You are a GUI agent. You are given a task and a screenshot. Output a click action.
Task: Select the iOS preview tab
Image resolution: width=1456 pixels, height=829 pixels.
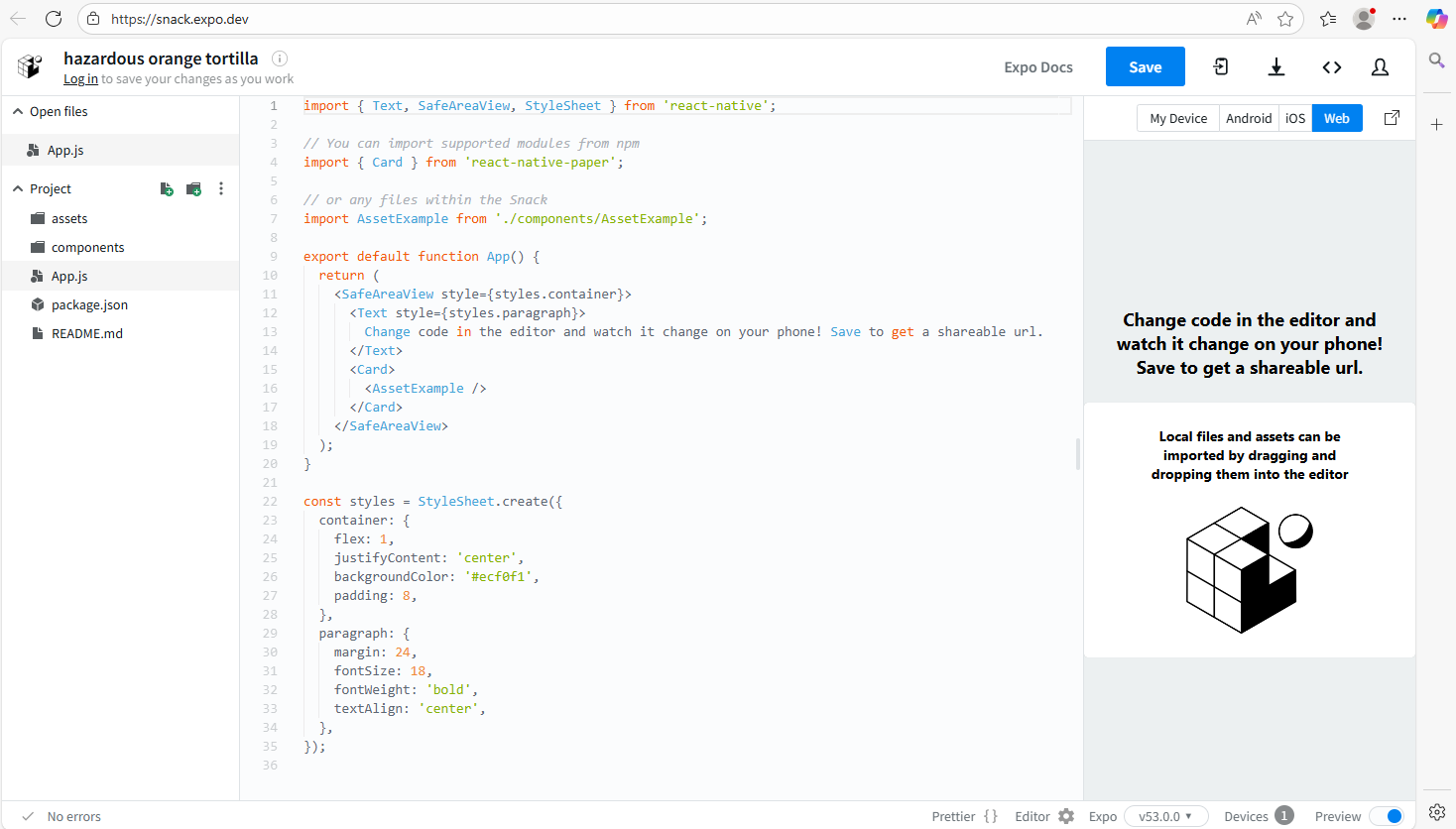tap(1295, 118)
